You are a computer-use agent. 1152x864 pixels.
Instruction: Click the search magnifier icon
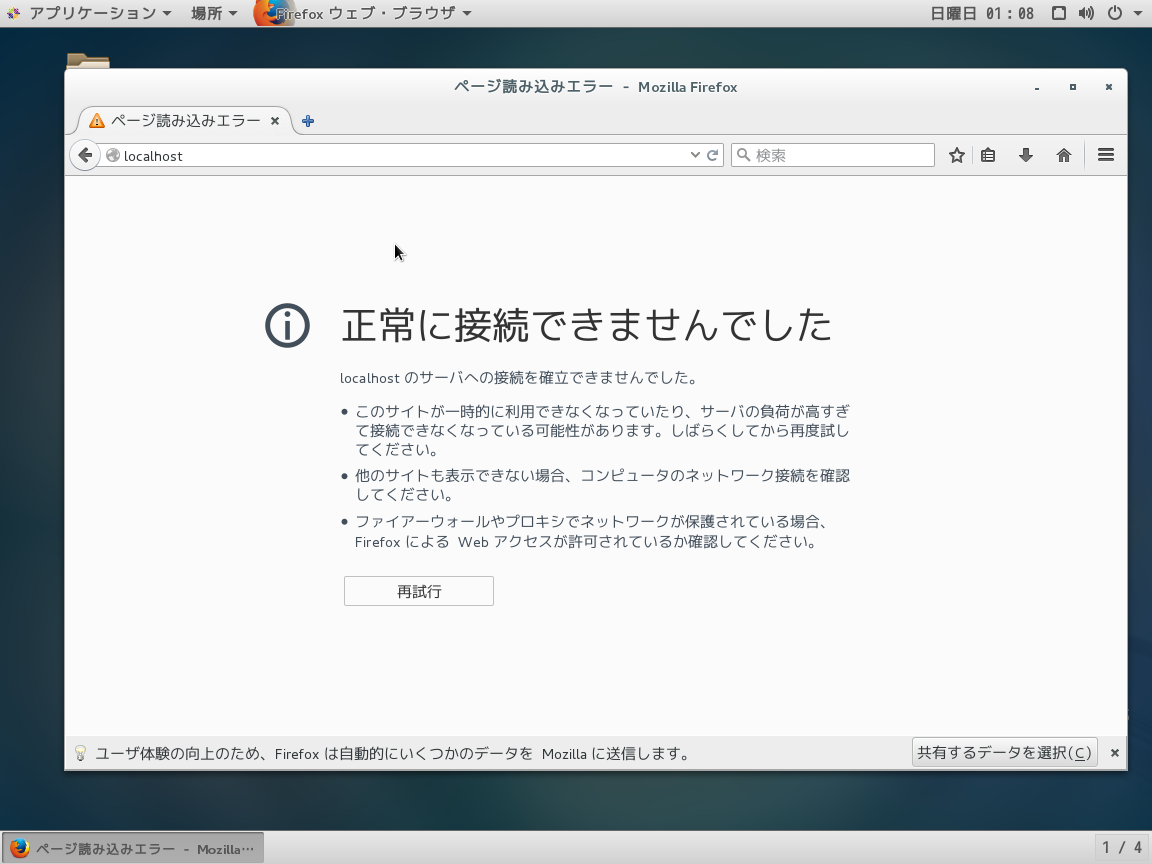tap(744, 155)
